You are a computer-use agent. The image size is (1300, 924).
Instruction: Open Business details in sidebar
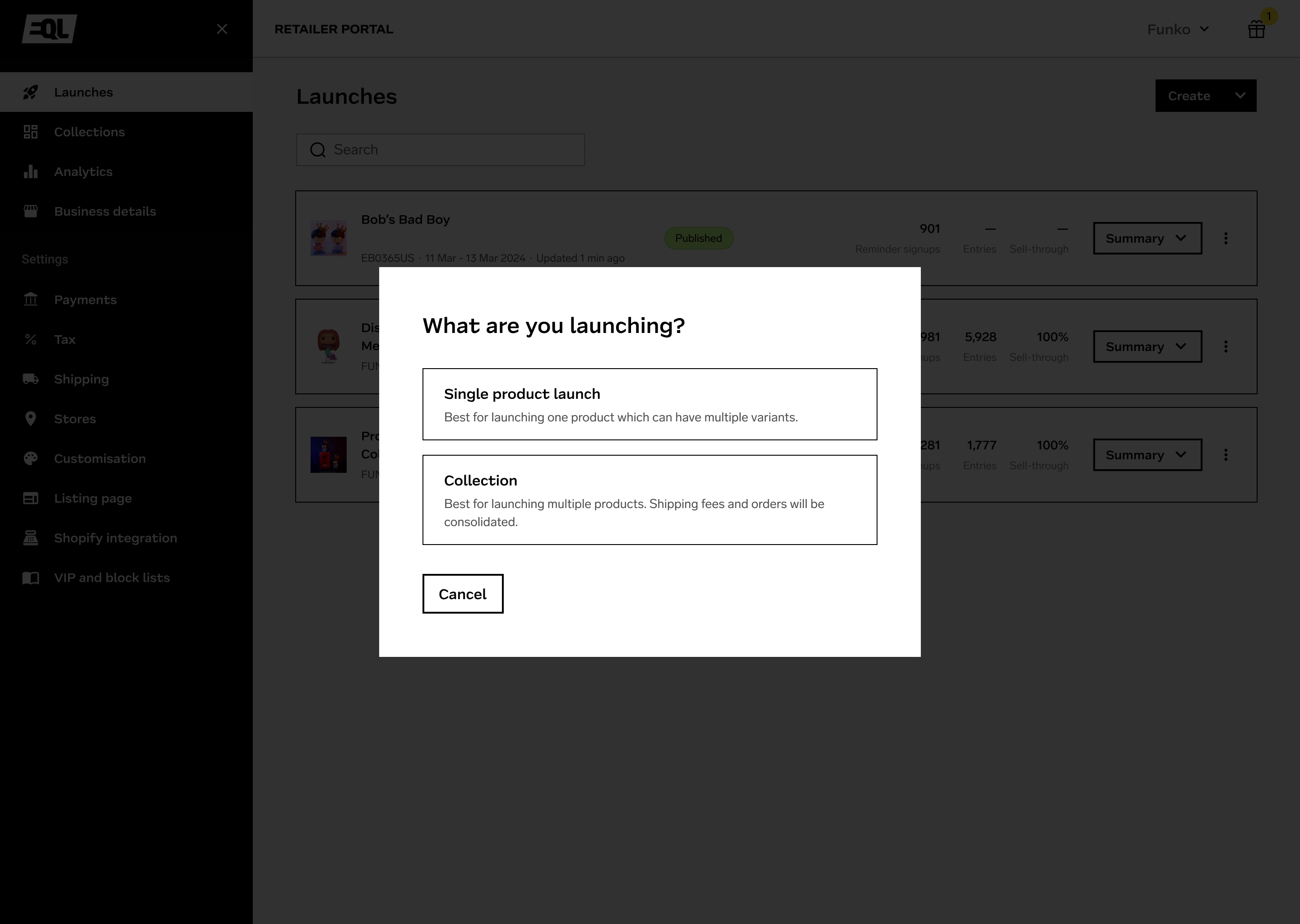126,211
